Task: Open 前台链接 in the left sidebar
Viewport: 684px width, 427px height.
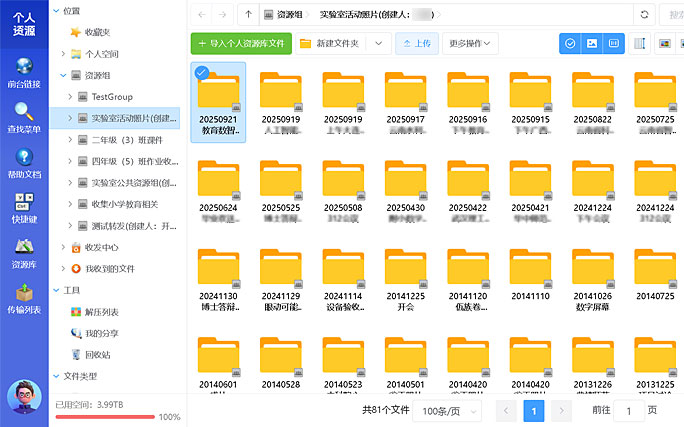Action: click(24, 74)
